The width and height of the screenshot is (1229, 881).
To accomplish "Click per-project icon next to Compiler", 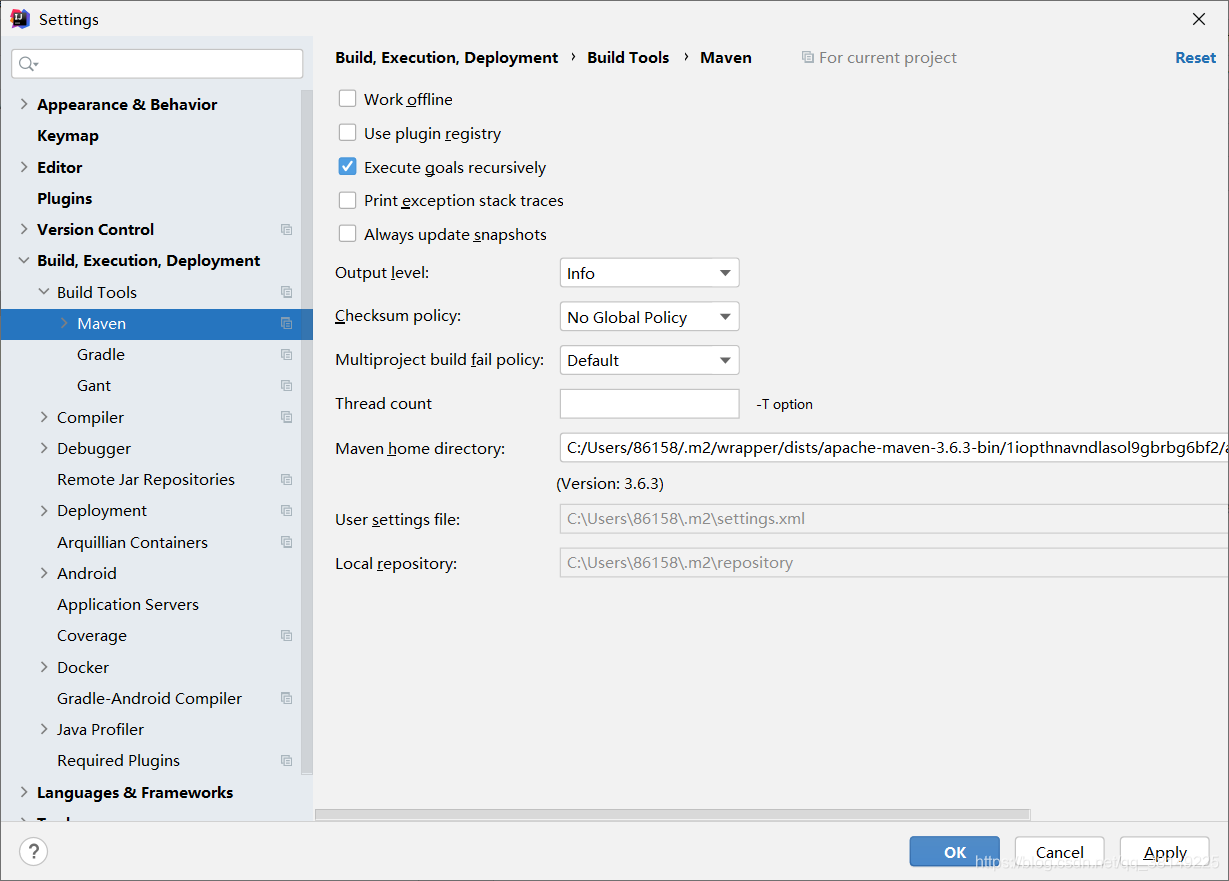I will click(x=287, y=417).
